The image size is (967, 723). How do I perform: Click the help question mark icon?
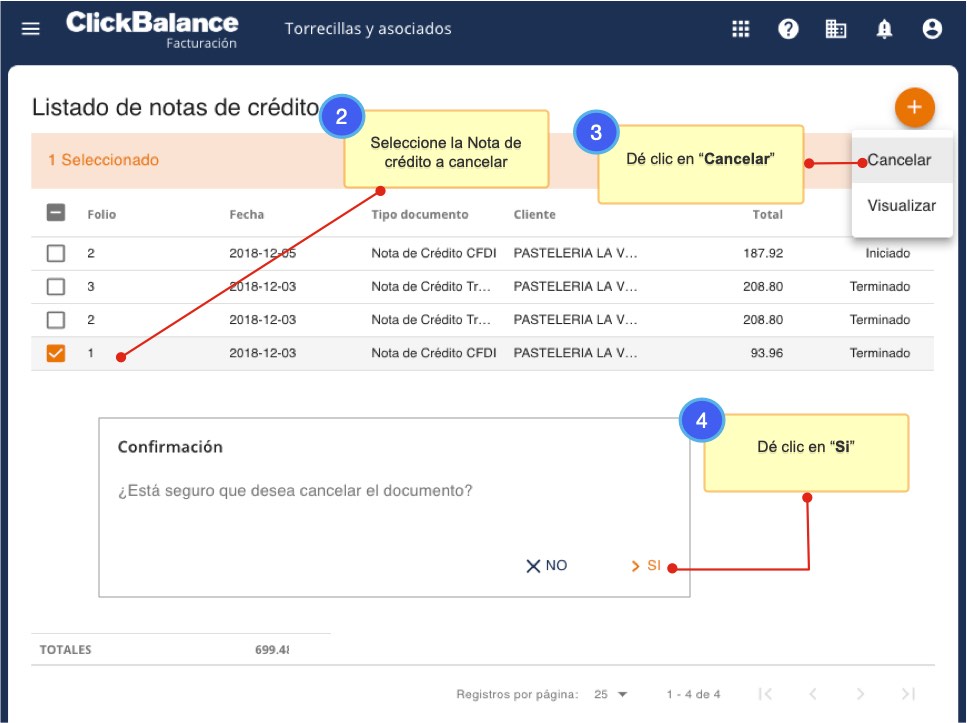(789, 29)
